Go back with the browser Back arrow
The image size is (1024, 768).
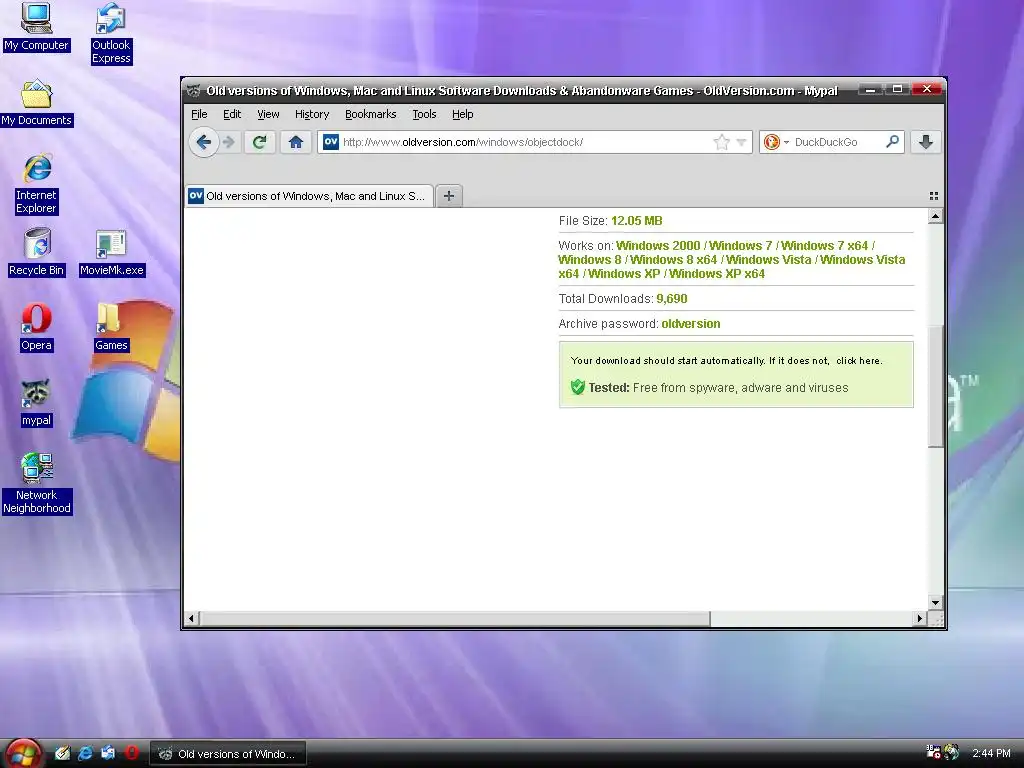(203, 142)
